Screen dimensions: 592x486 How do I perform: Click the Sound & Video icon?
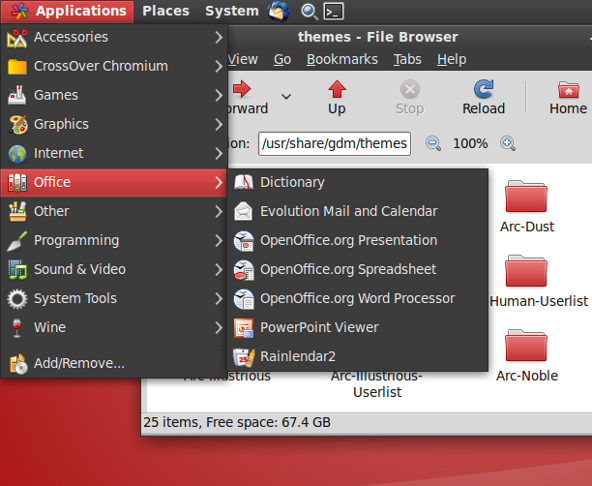[17, 270]
